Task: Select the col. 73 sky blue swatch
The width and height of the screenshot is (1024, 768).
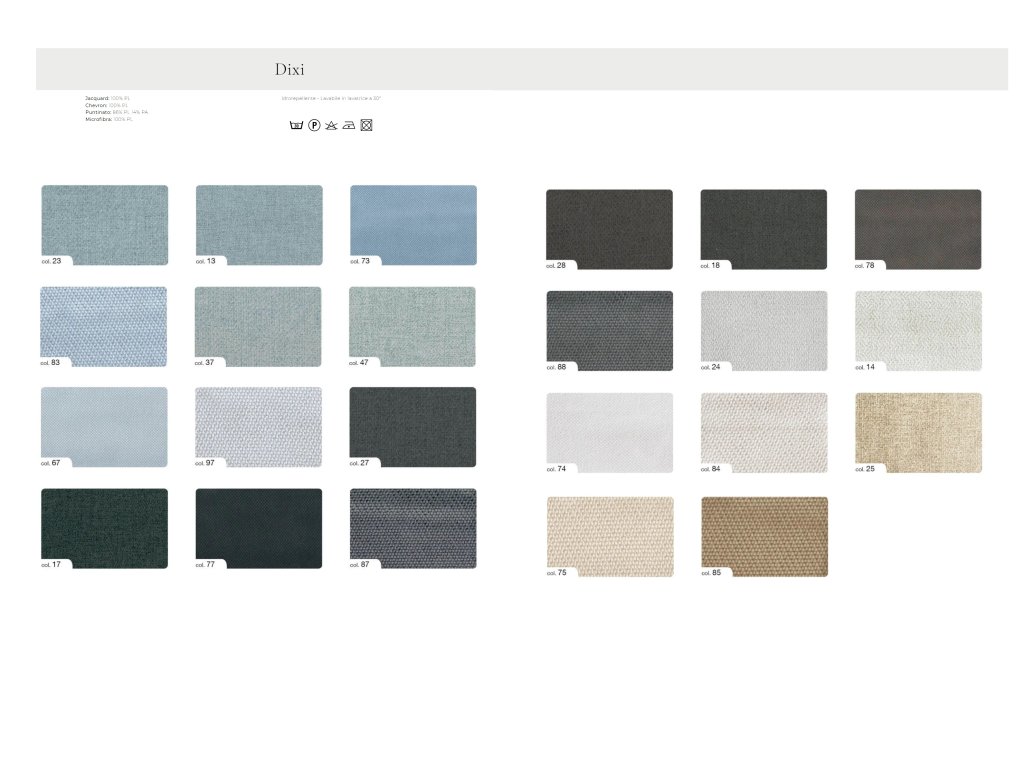Action: pyautogui.click(x=413, y=224)
